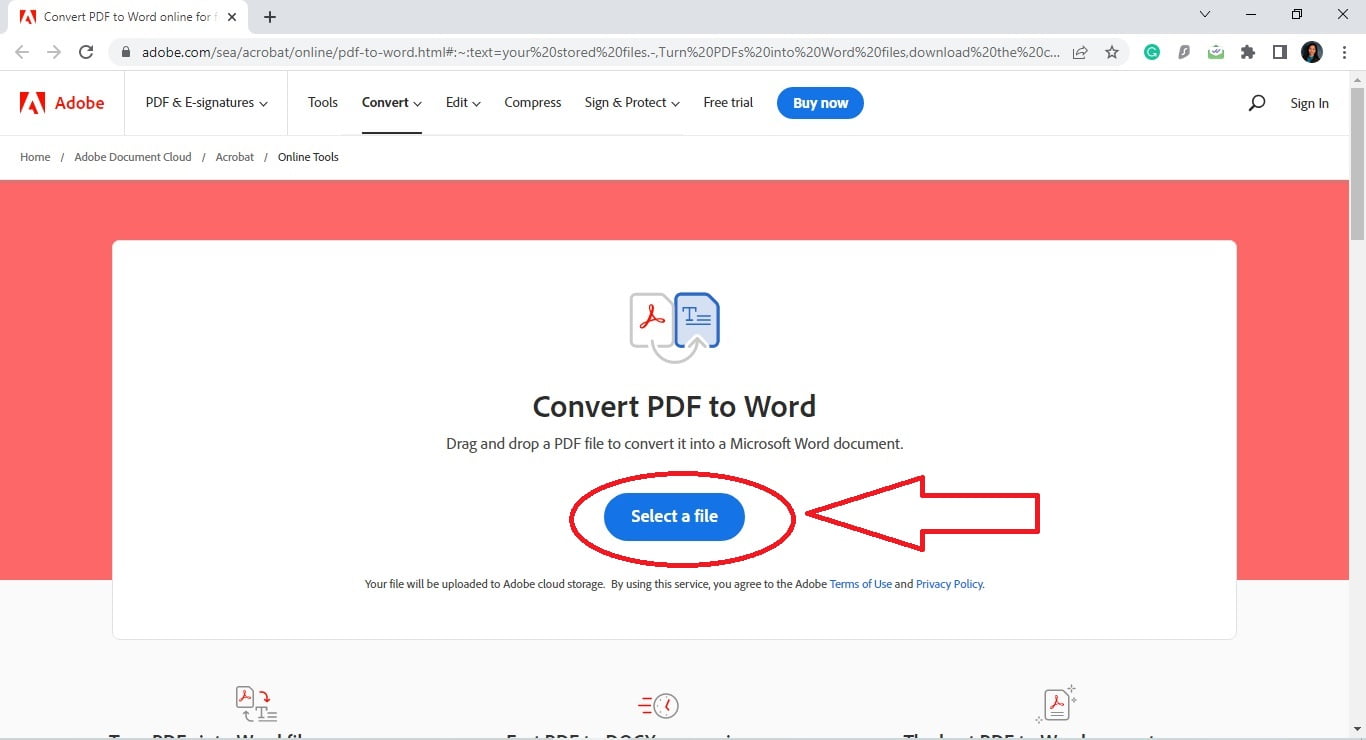Open the Compress menu item
The height and width of the screenshot is (740, 1366).
click(533, 102)
